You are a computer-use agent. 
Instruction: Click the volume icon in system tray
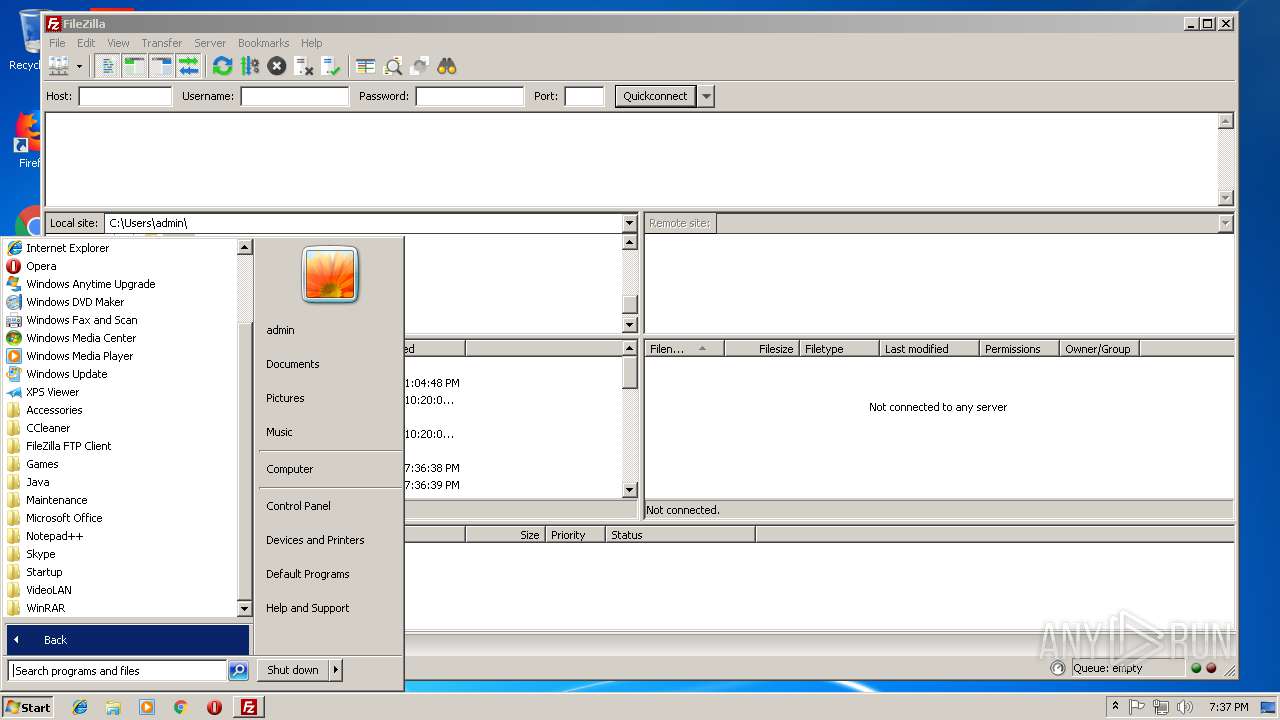(x=1185, y=707)
